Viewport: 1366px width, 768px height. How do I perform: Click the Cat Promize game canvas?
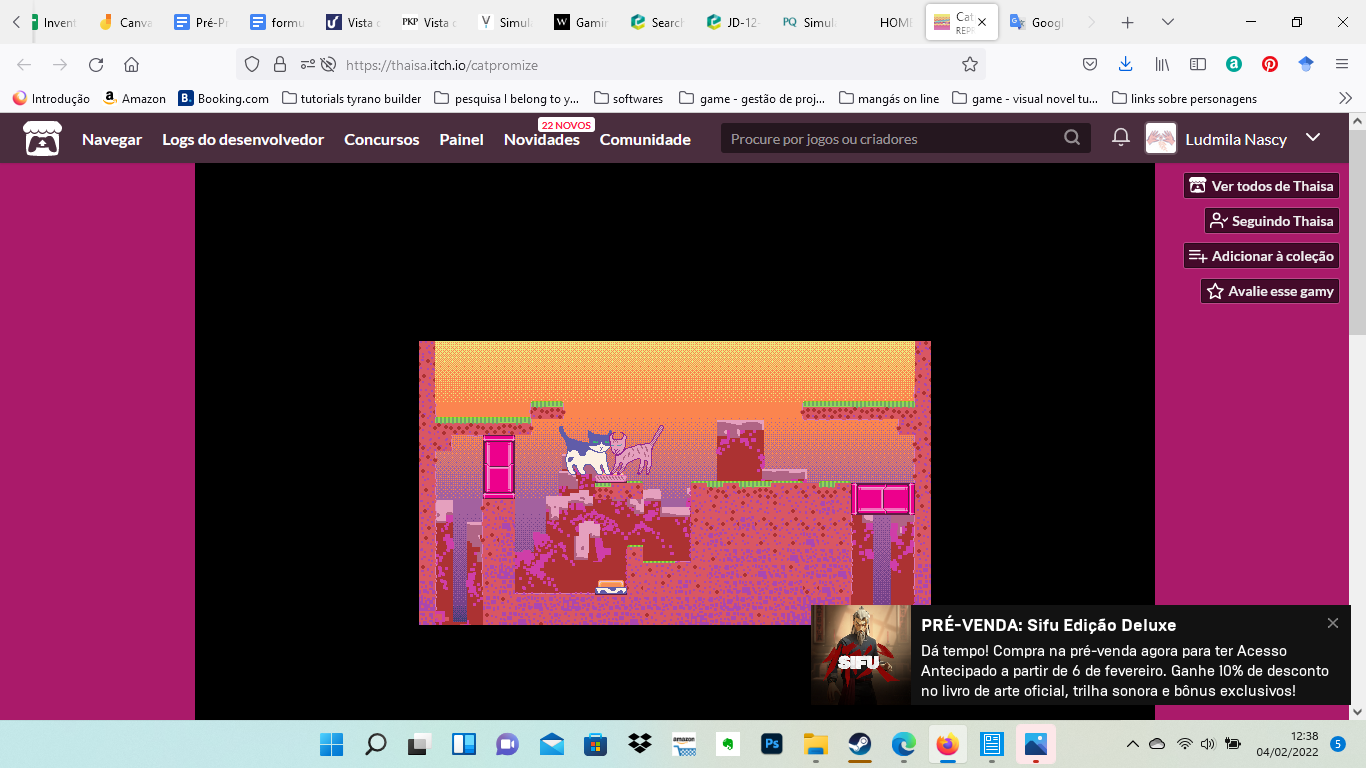pyautogui.click(x=675, y=483)
